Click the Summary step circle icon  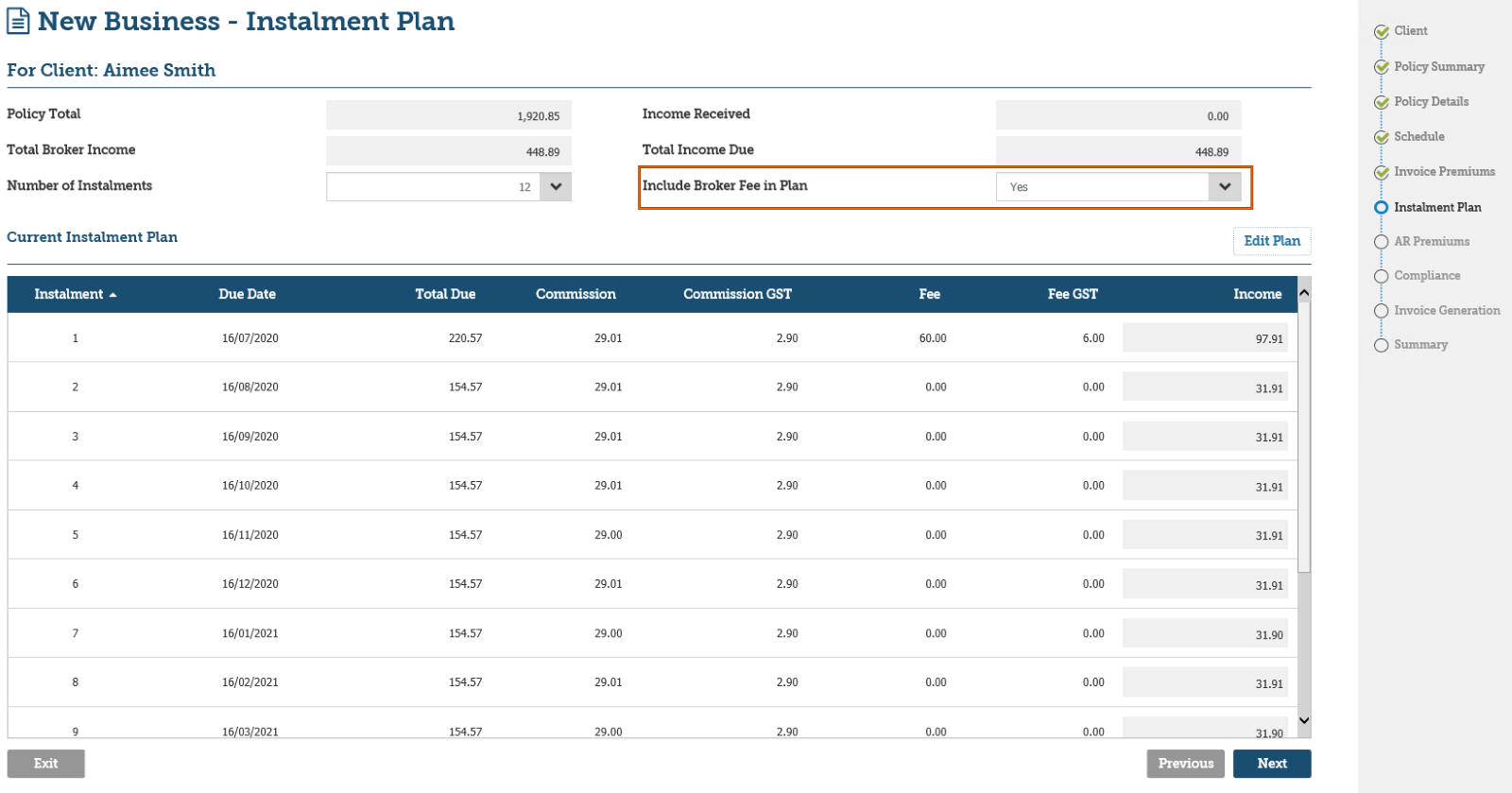1382,345
